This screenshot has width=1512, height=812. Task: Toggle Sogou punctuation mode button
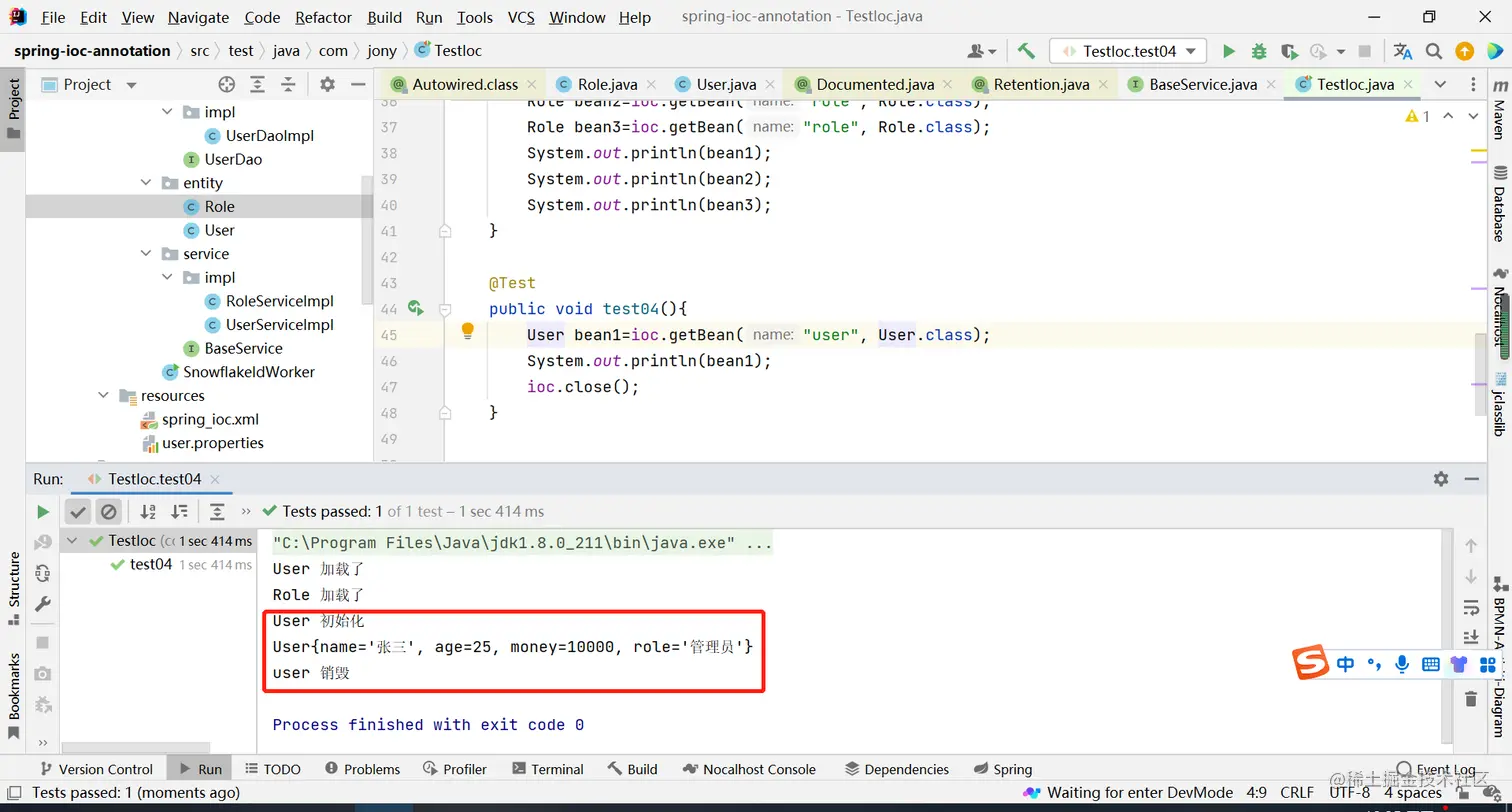[1375, 664]
